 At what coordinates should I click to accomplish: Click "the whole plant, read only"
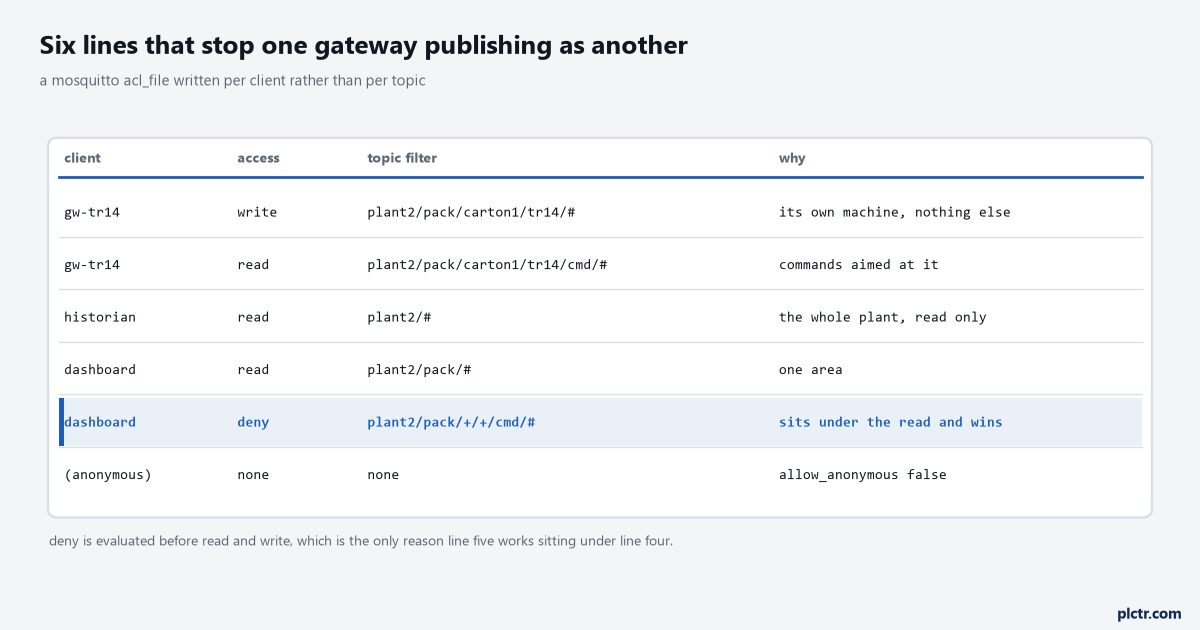tap(883, 317)
